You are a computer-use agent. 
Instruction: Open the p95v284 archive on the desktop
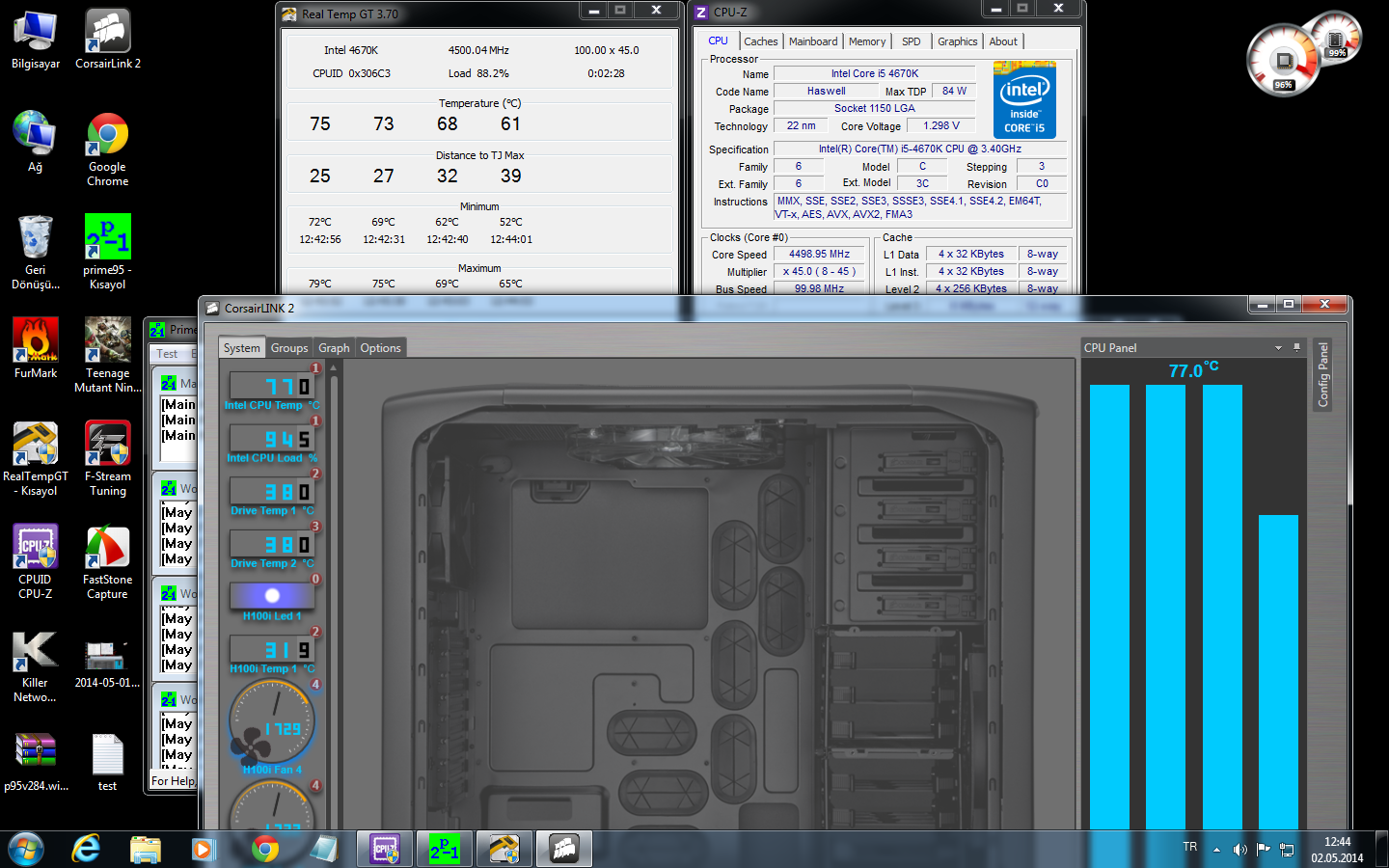(36, 761)
